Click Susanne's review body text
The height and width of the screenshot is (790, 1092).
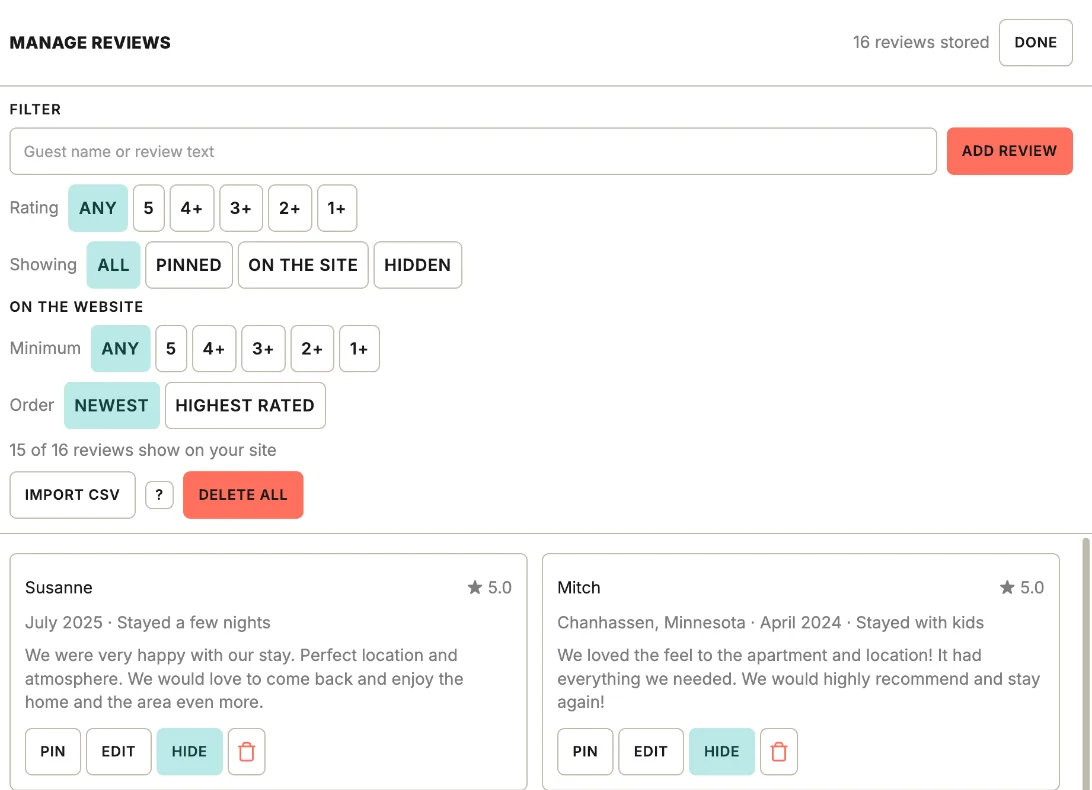click(244, 679)
